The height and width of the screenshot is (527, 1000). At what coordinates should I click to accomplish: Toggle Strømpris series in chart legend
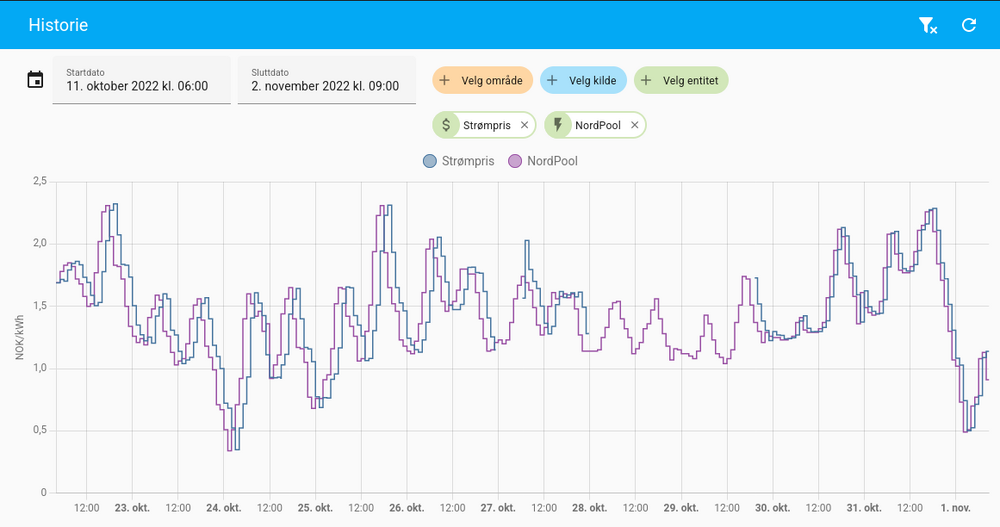tap(460, 161)
